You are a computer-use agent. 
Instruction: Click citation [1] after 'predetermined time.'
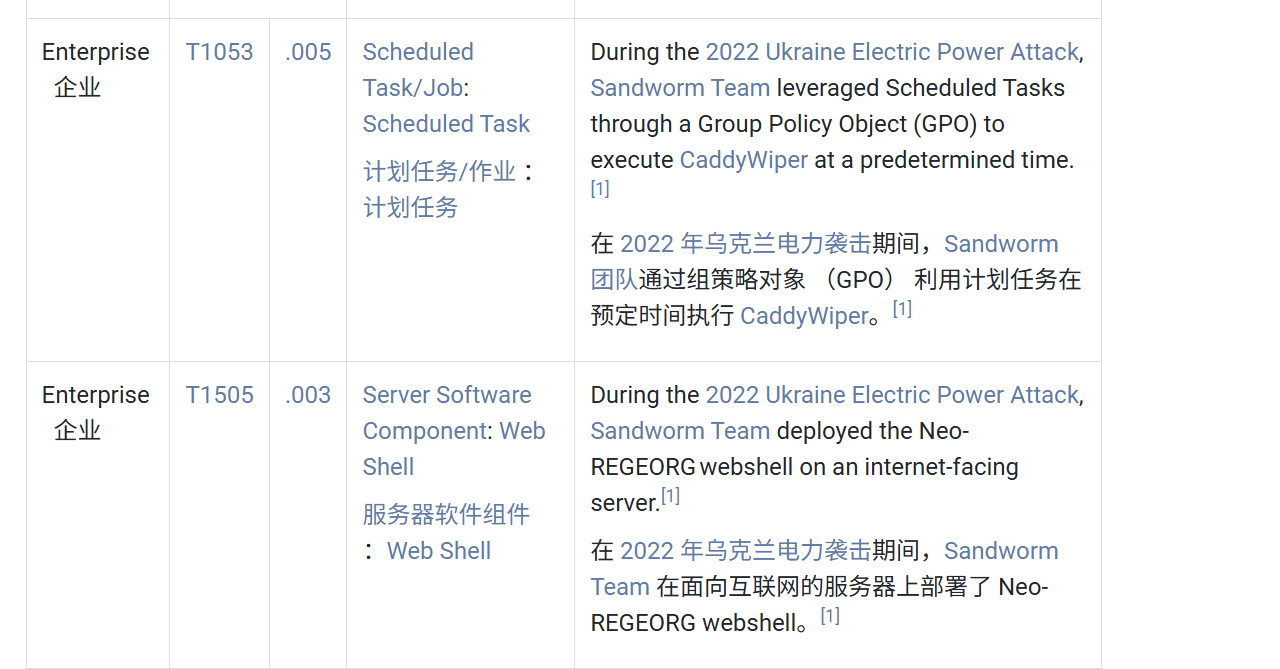click(600, 189)
